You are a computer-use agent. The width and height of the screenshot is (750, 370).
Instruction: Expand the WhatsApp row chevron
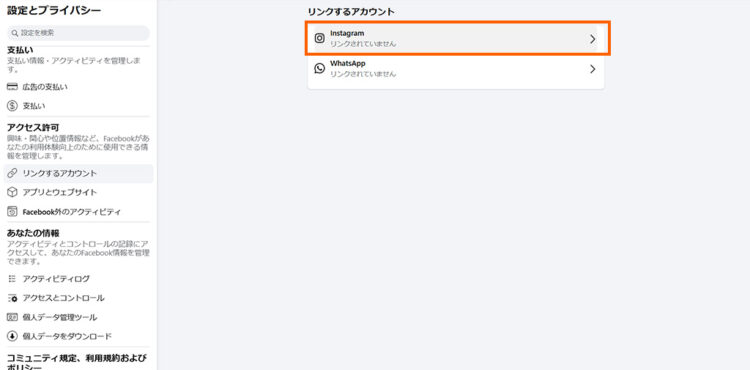[593, 69]
